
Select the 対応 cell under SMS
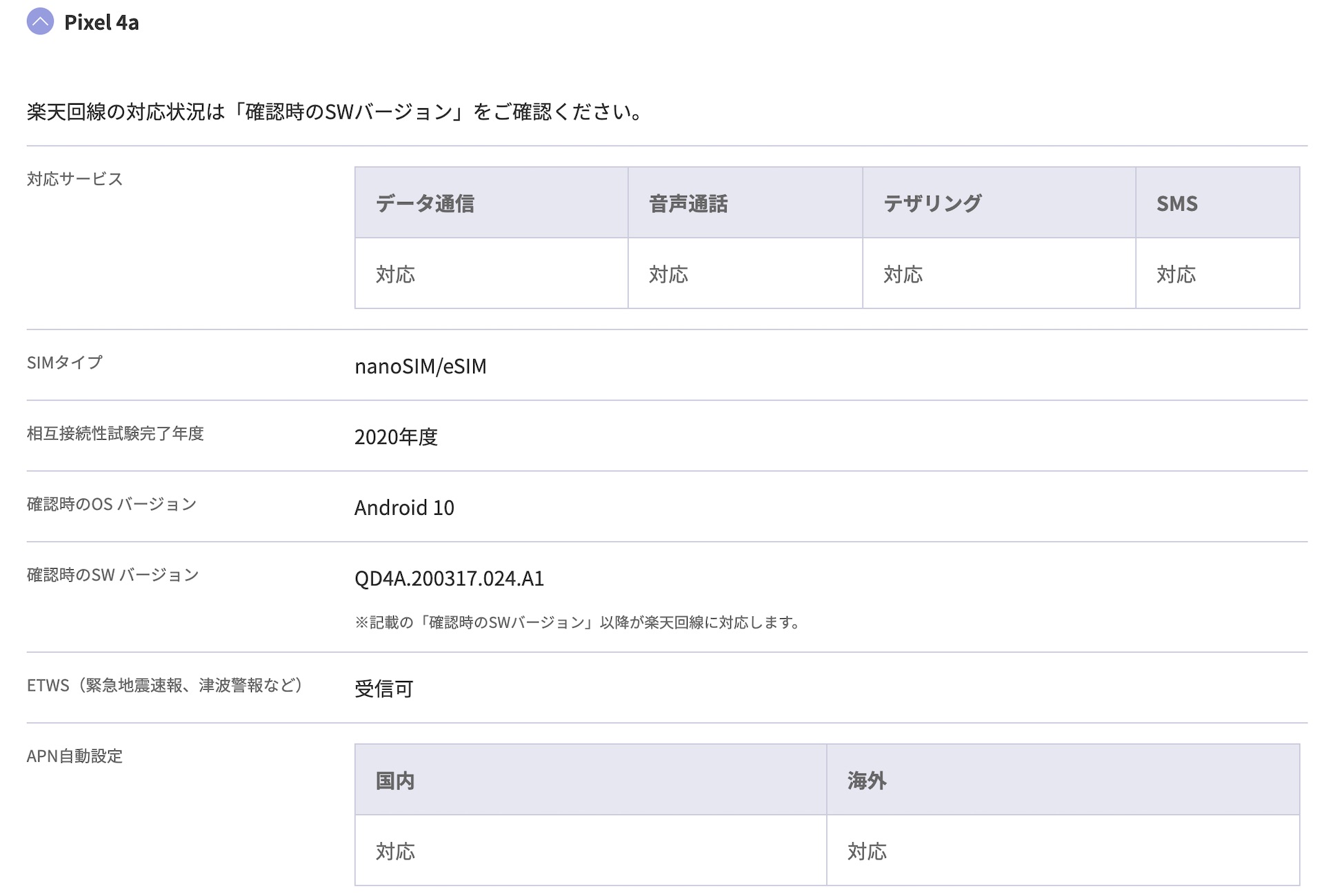pyautogui.click(x=1176, y=274)
